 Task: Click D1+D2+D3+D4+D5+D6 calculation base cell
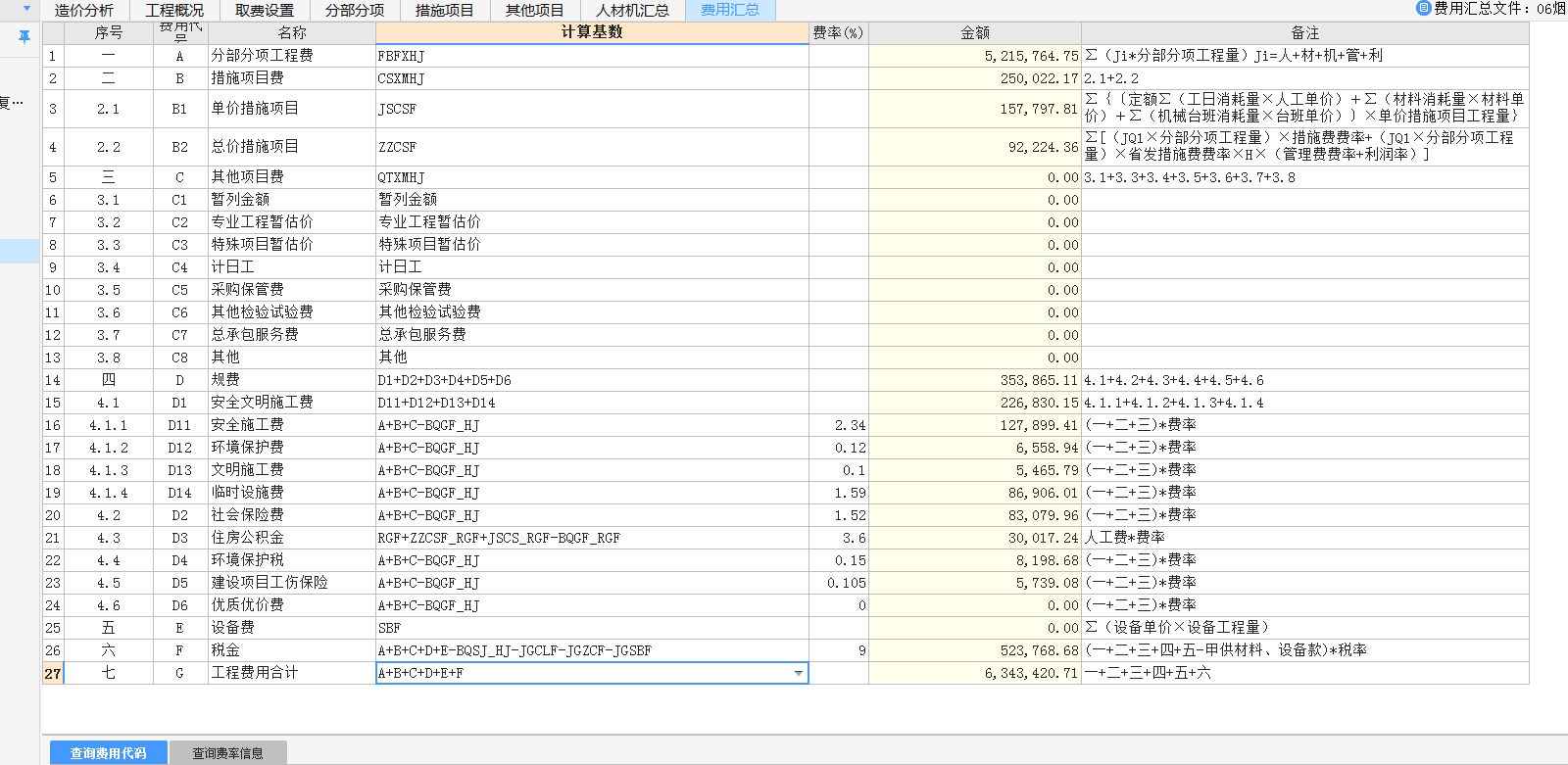click(x=592, y=380)
